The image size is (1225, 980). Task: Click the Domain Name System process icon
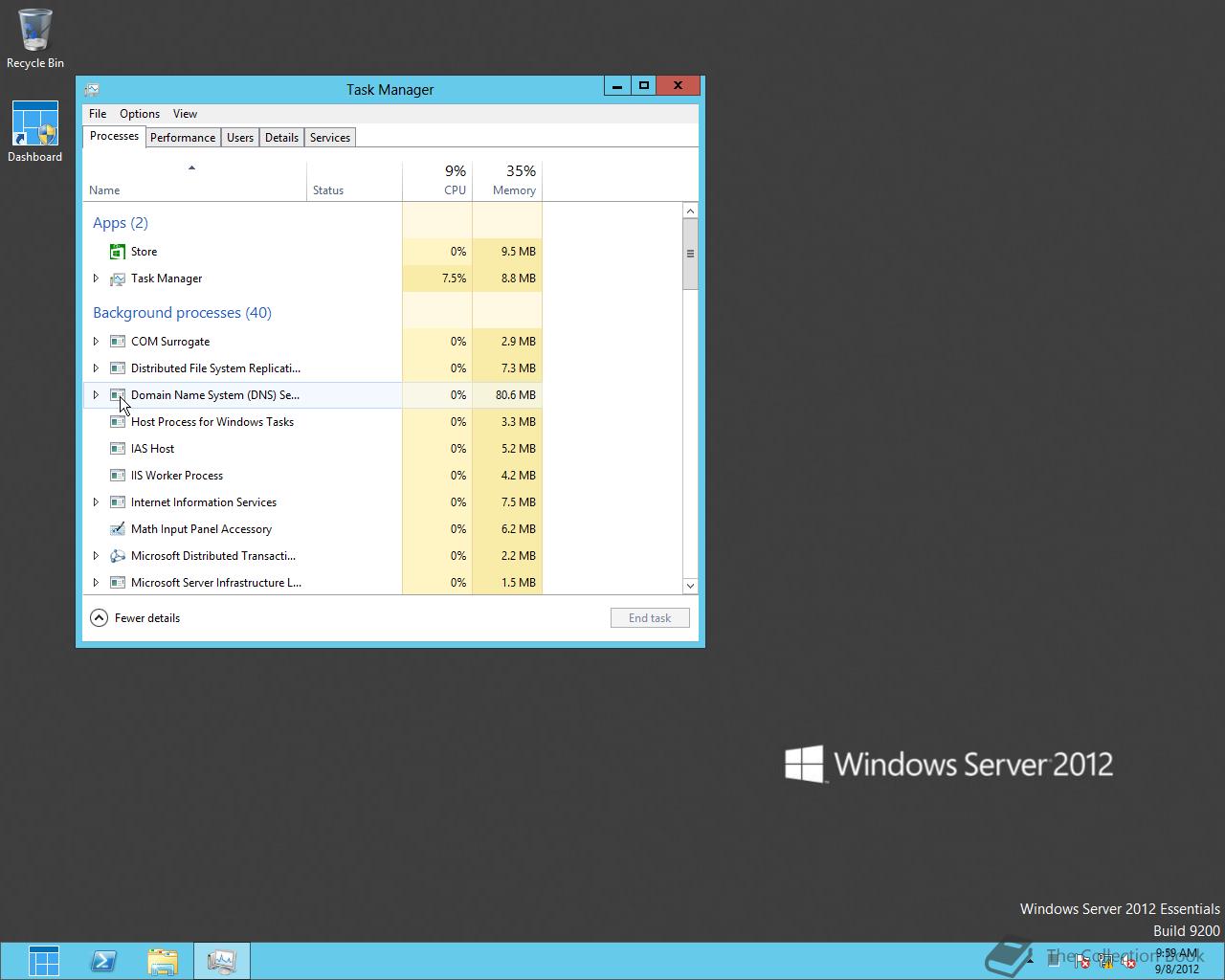(118, 395)
